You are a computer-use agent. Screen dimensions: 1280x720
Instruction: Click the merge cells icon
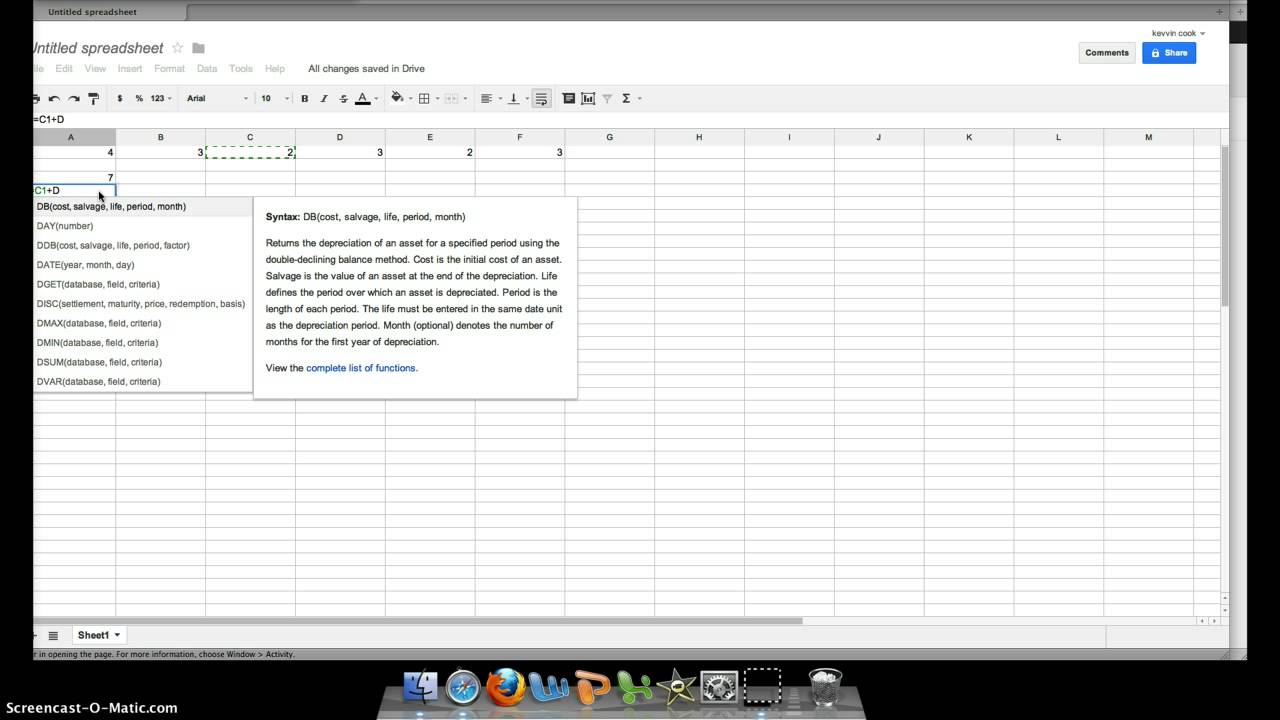pyautogui.click(x=454, y=98)
